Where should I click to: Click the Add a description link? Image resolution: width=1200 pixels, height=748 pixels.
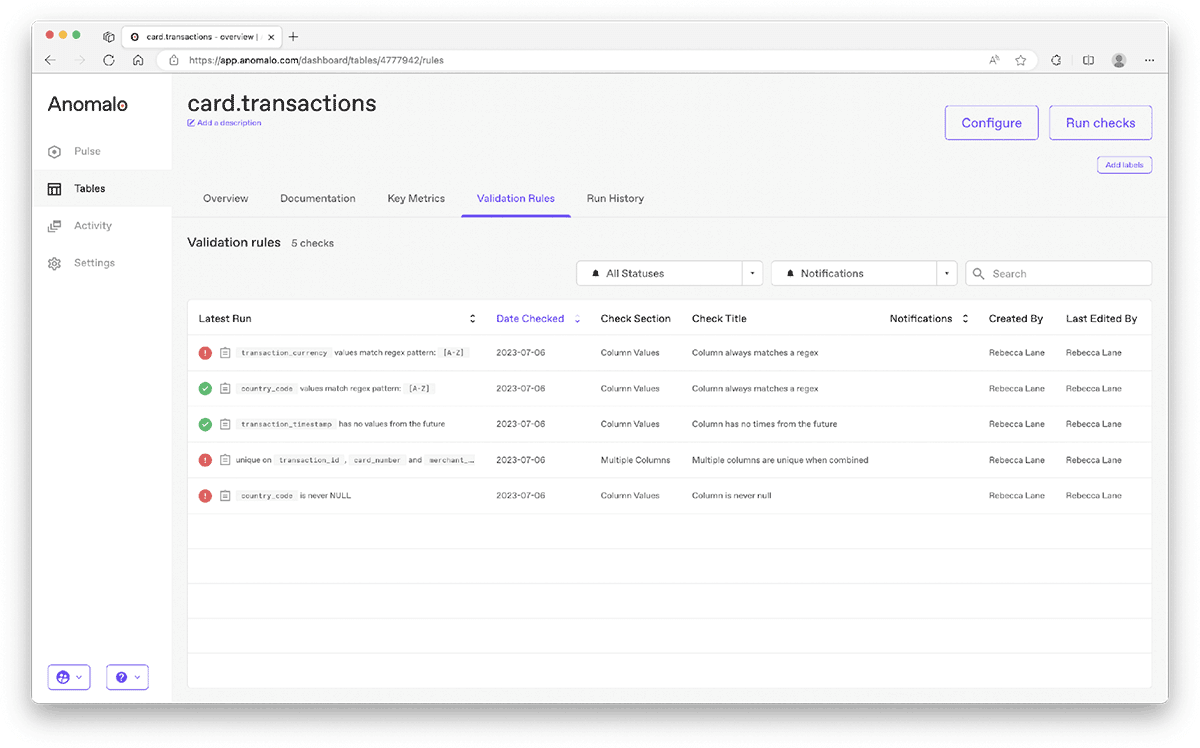pyautogui.click(x=228, y=123)
